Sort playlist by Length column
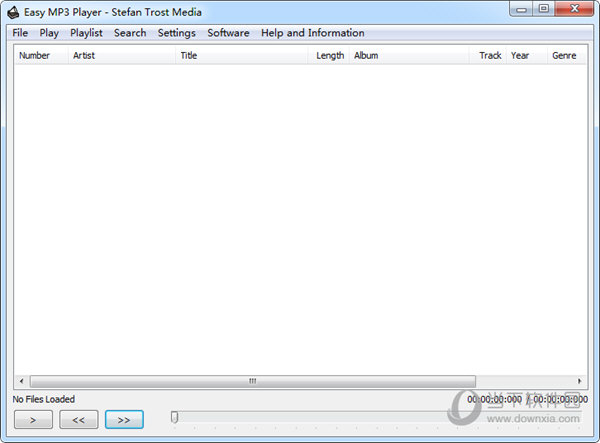 (329, 55)
